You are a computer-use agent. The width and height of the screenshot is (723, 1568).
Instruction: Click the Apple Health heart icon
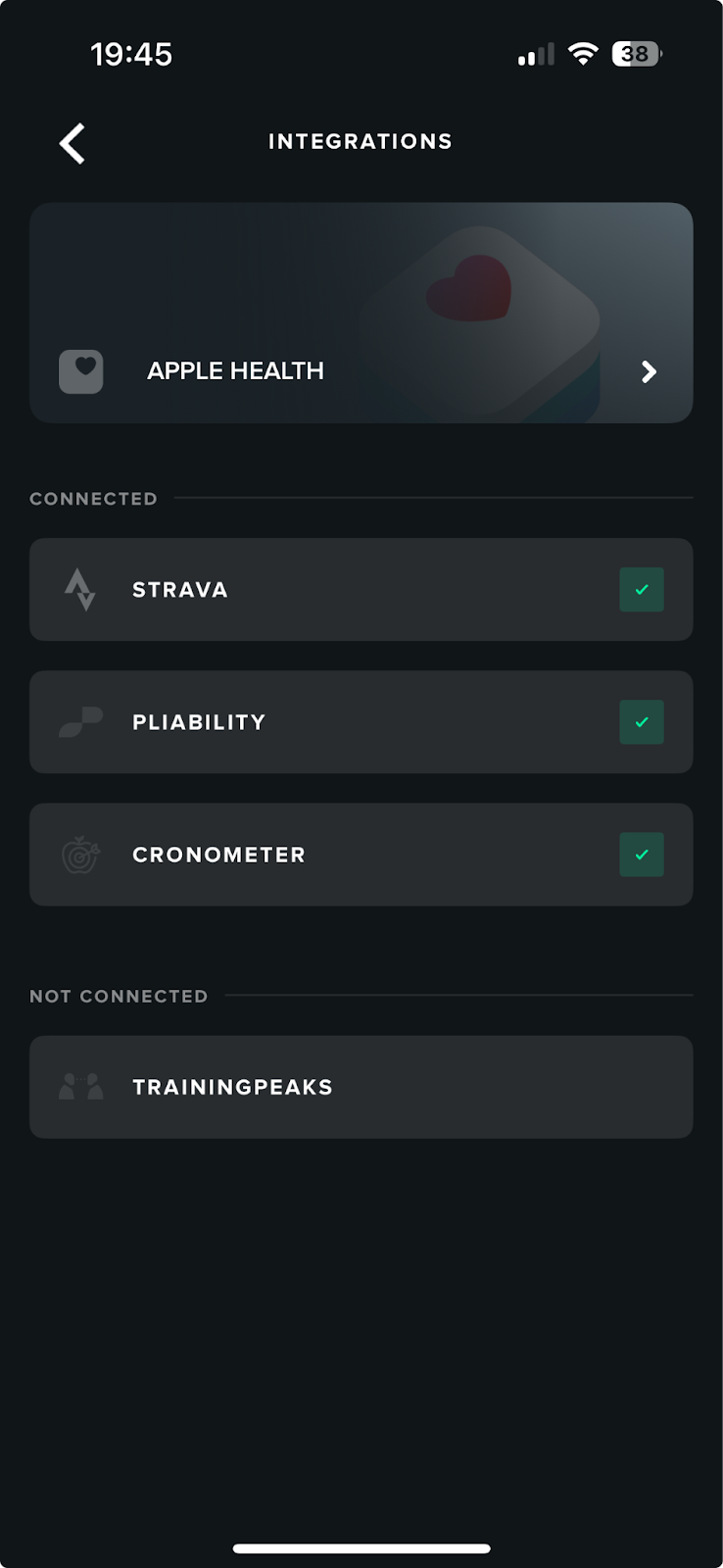point(81,371)
